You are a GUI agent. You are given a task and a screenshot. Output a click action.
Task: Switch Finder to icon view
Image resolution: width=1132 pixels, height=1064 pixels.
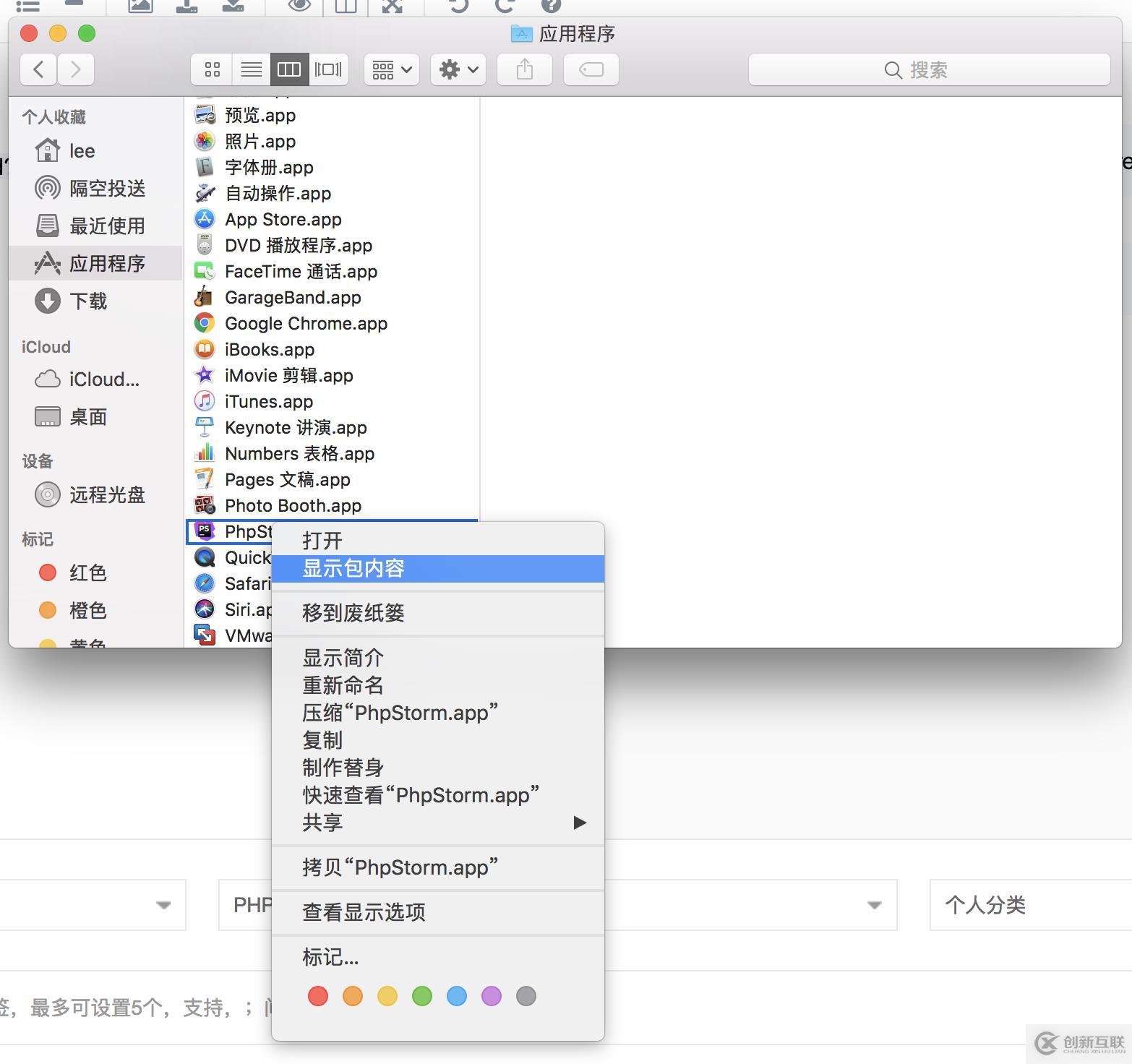coord(212,69)
